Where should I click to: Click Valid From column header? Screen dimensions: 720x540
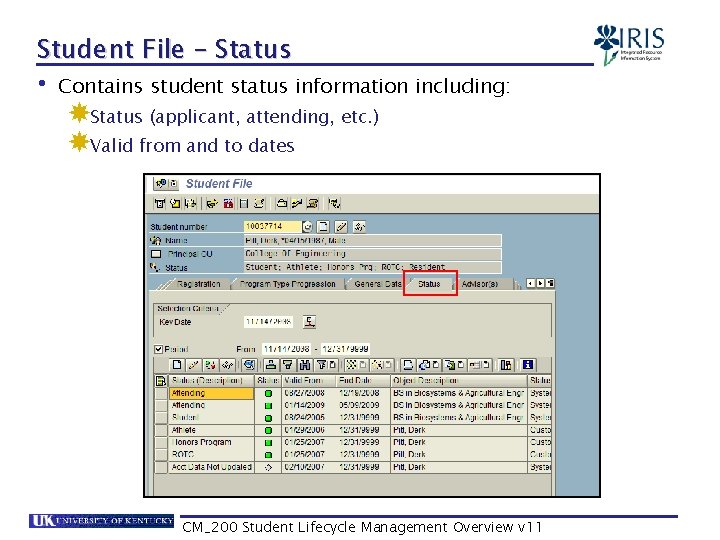tap(308, 381)
